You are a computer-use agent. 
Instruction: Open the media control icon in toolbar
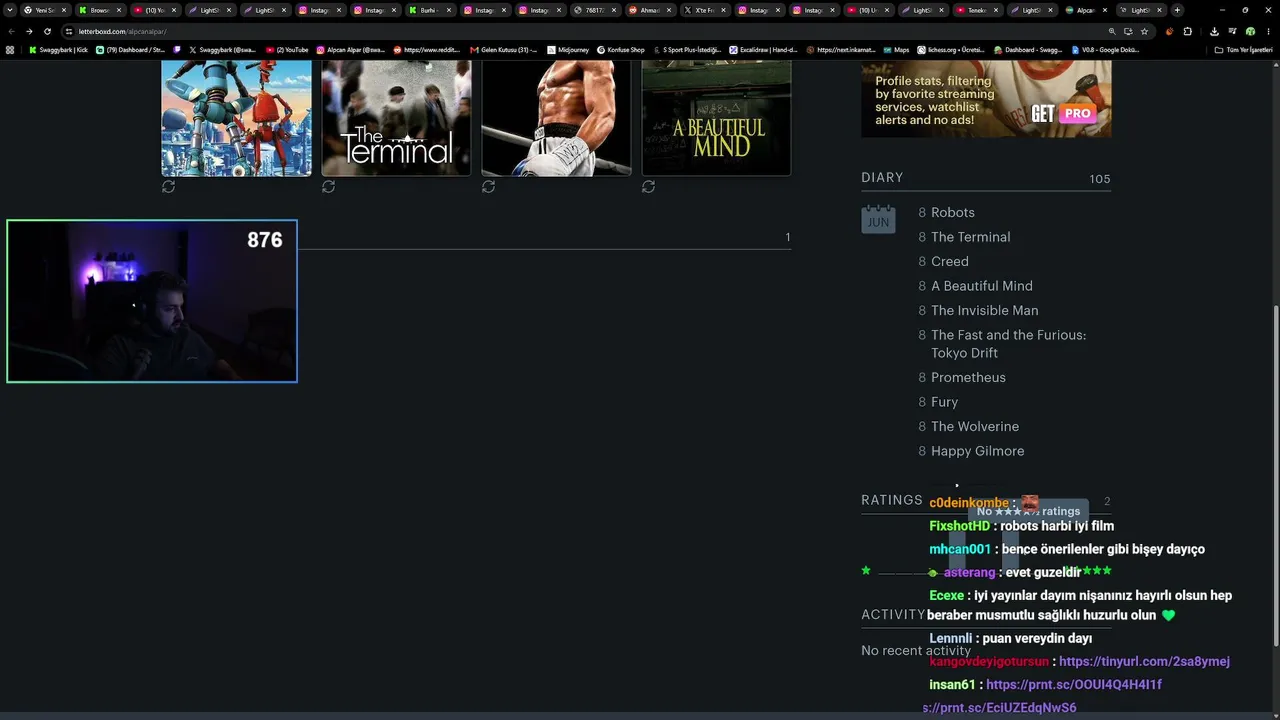pos(1232,31)
